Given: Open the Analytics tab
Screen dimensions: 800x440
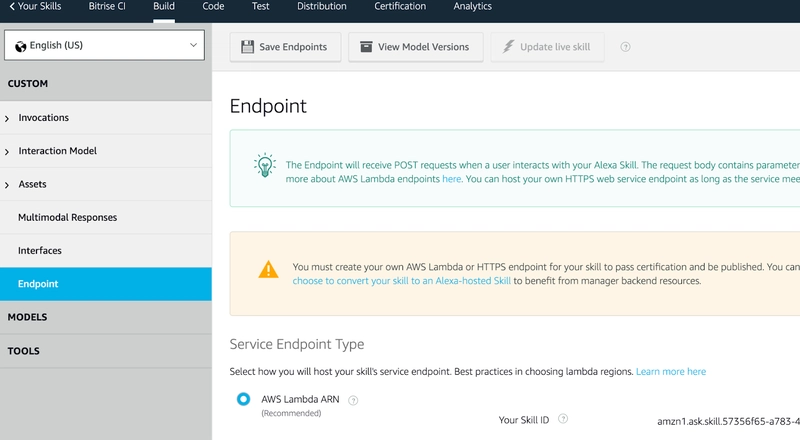Looking at the screenshot, I should 472,6.
